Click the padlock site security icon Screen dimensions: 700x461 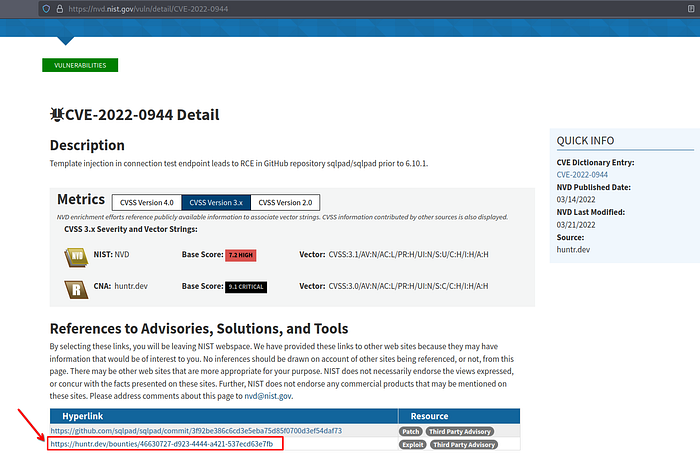coord(59,8)
